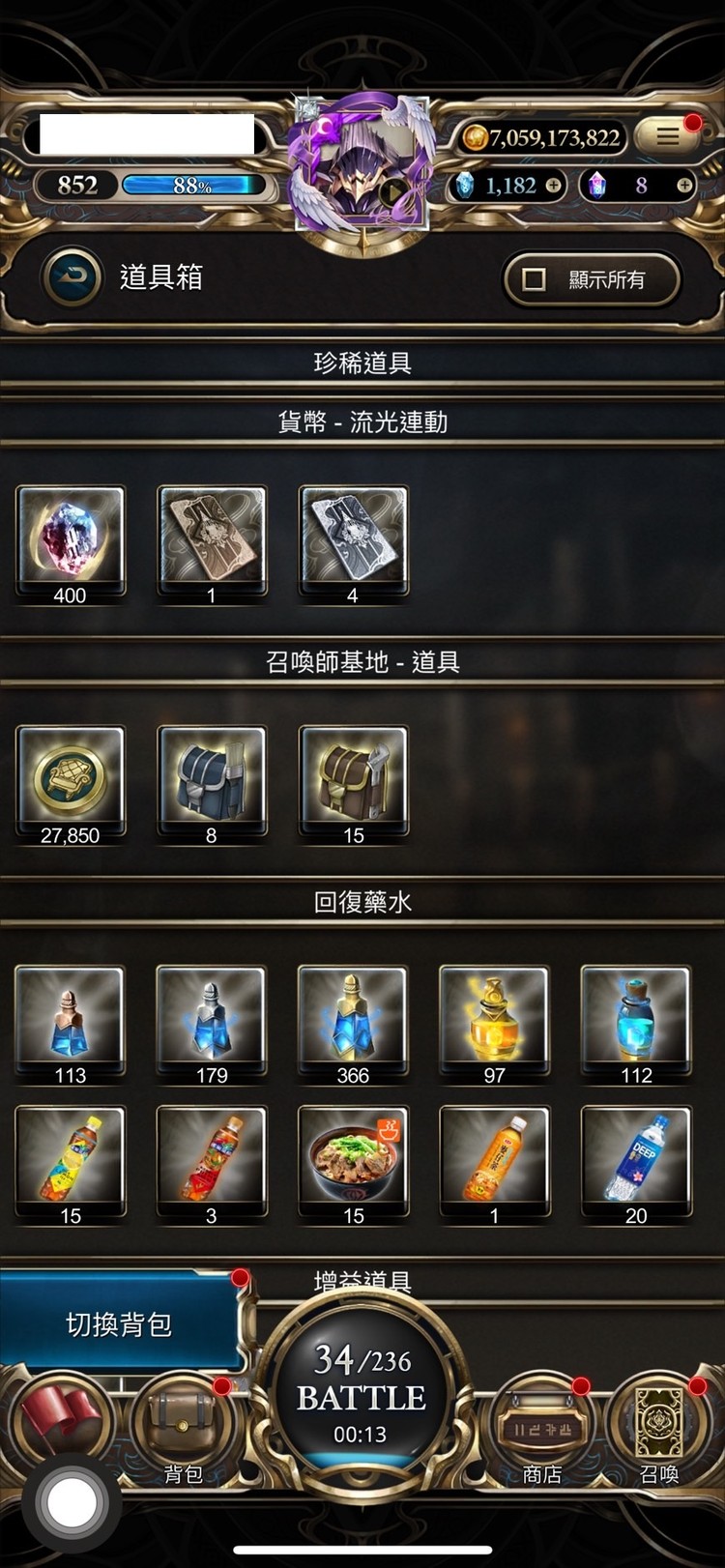Click the 切換背包 button

click(x=119, y=1323)
